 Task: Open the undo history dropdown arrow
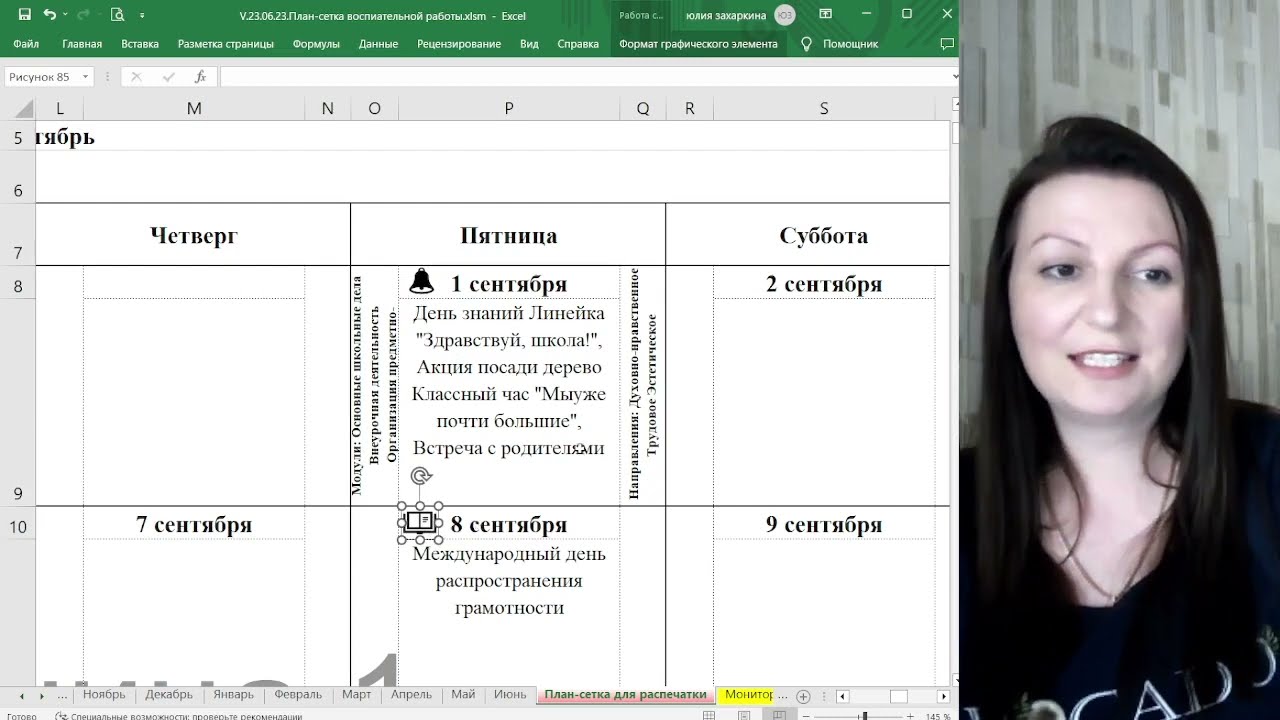tap(65, 15)
